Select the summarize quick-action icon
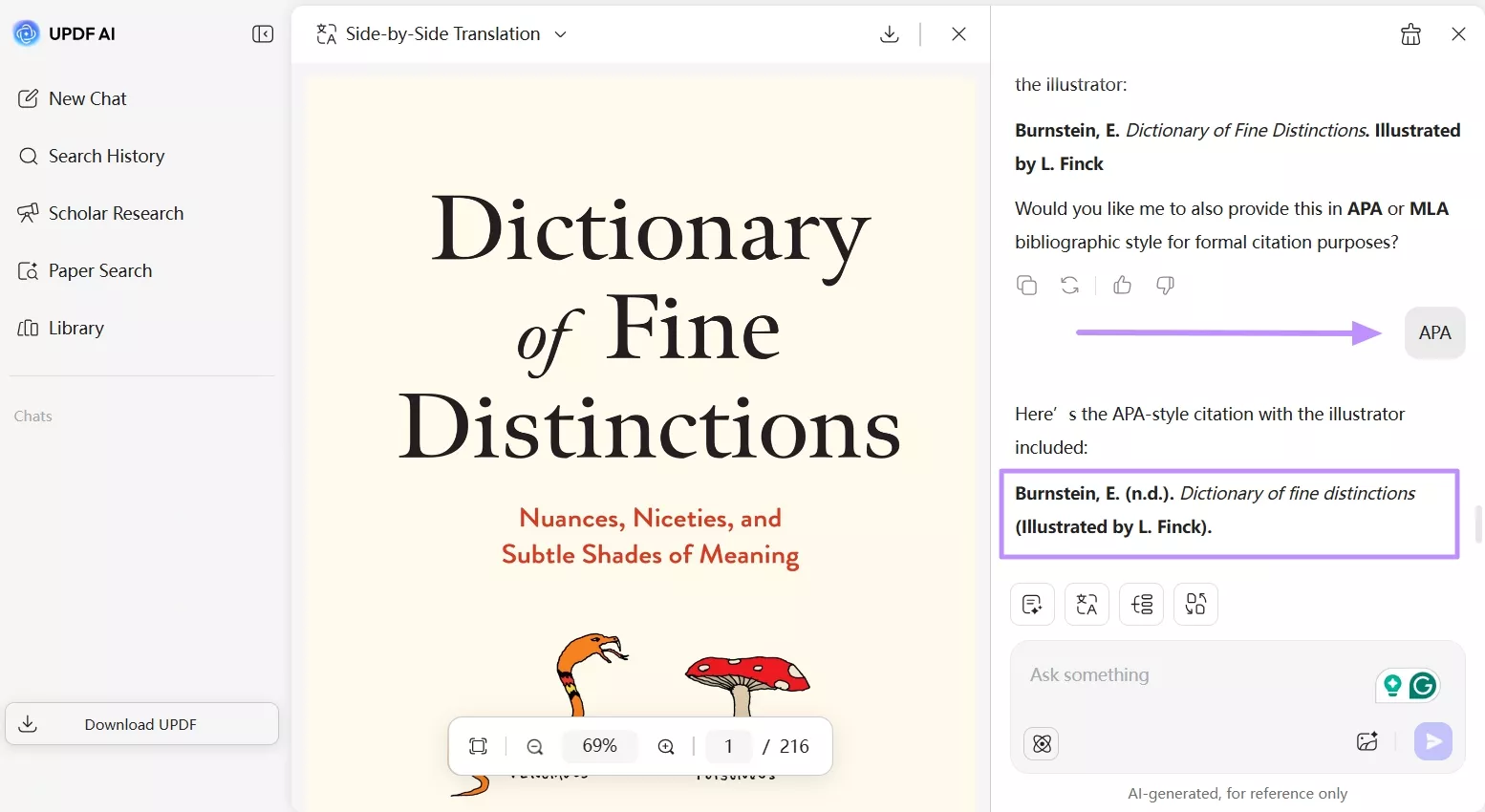This screenshot has width=1485, height=812. [1032, 604]
